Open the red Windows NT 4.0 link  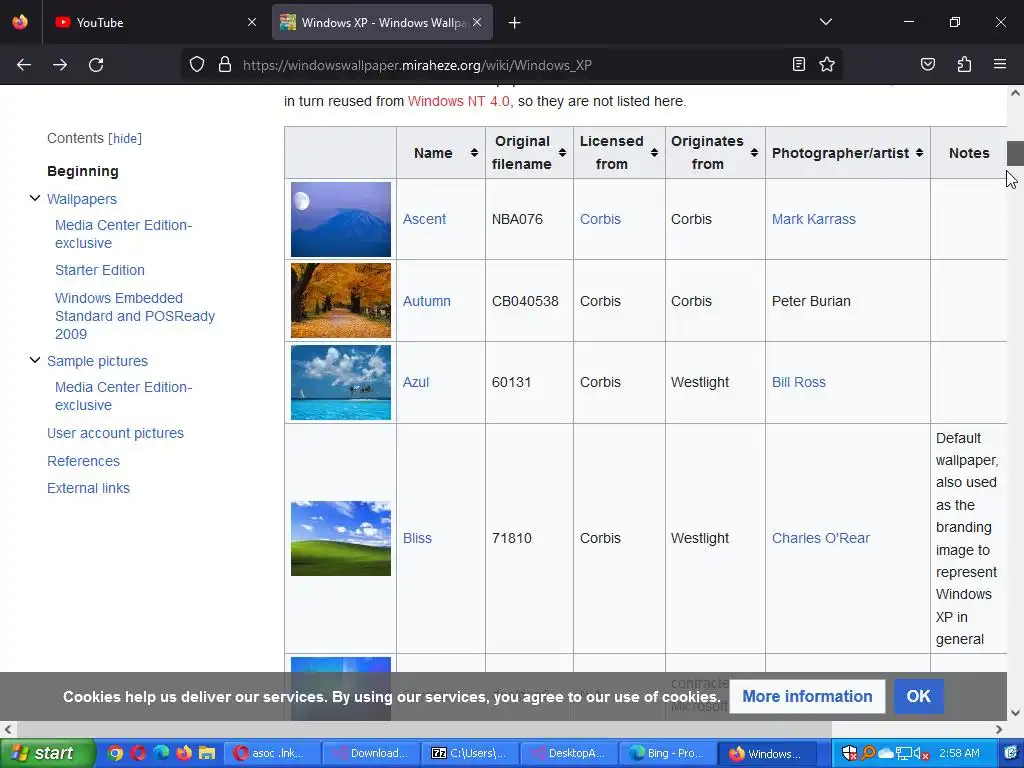tap(458, 101)
